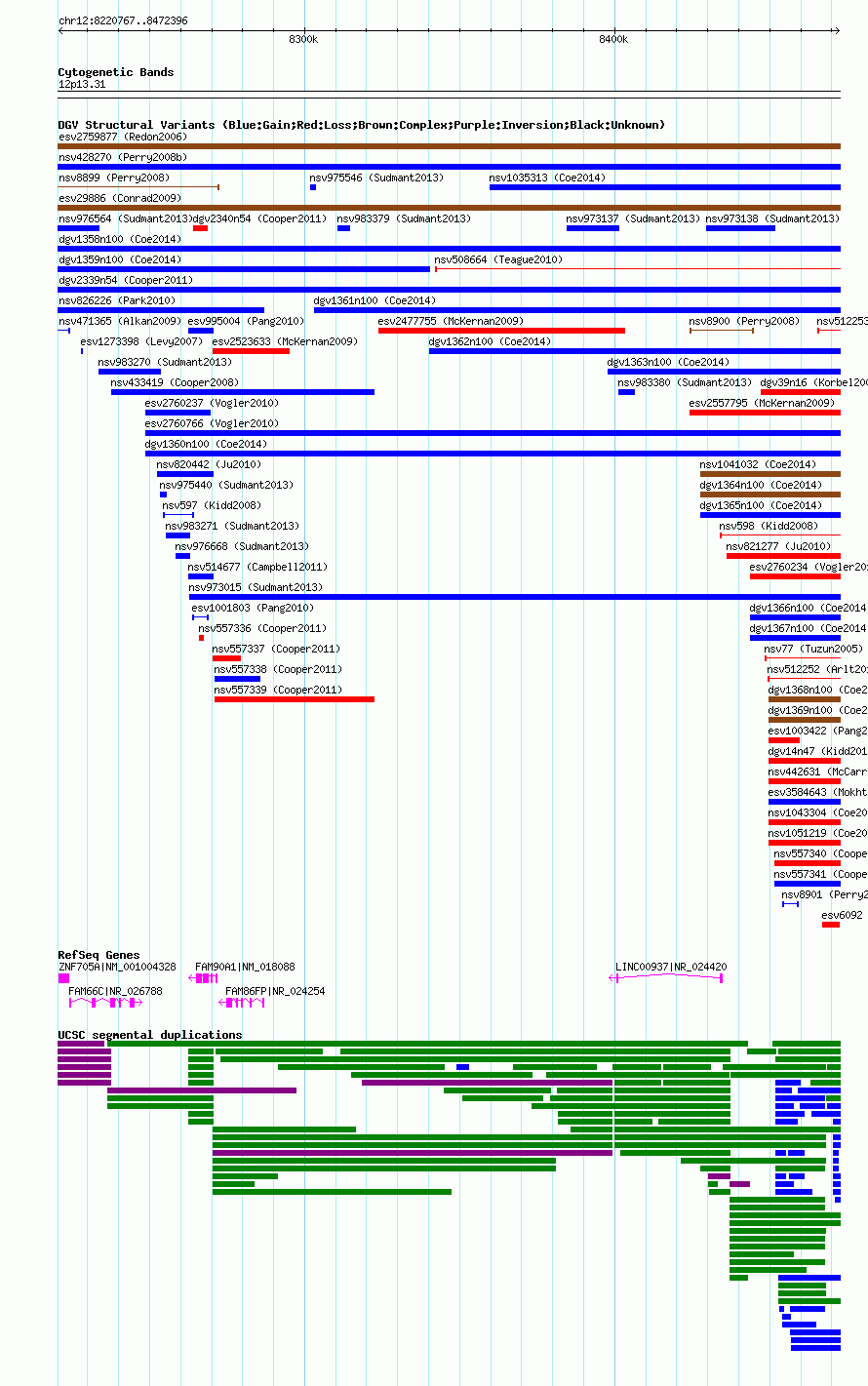Open variant nsv428270 (Perry2008b) label
The height and width of the screenshot is (1386, 868).
(x=123, y=157)
